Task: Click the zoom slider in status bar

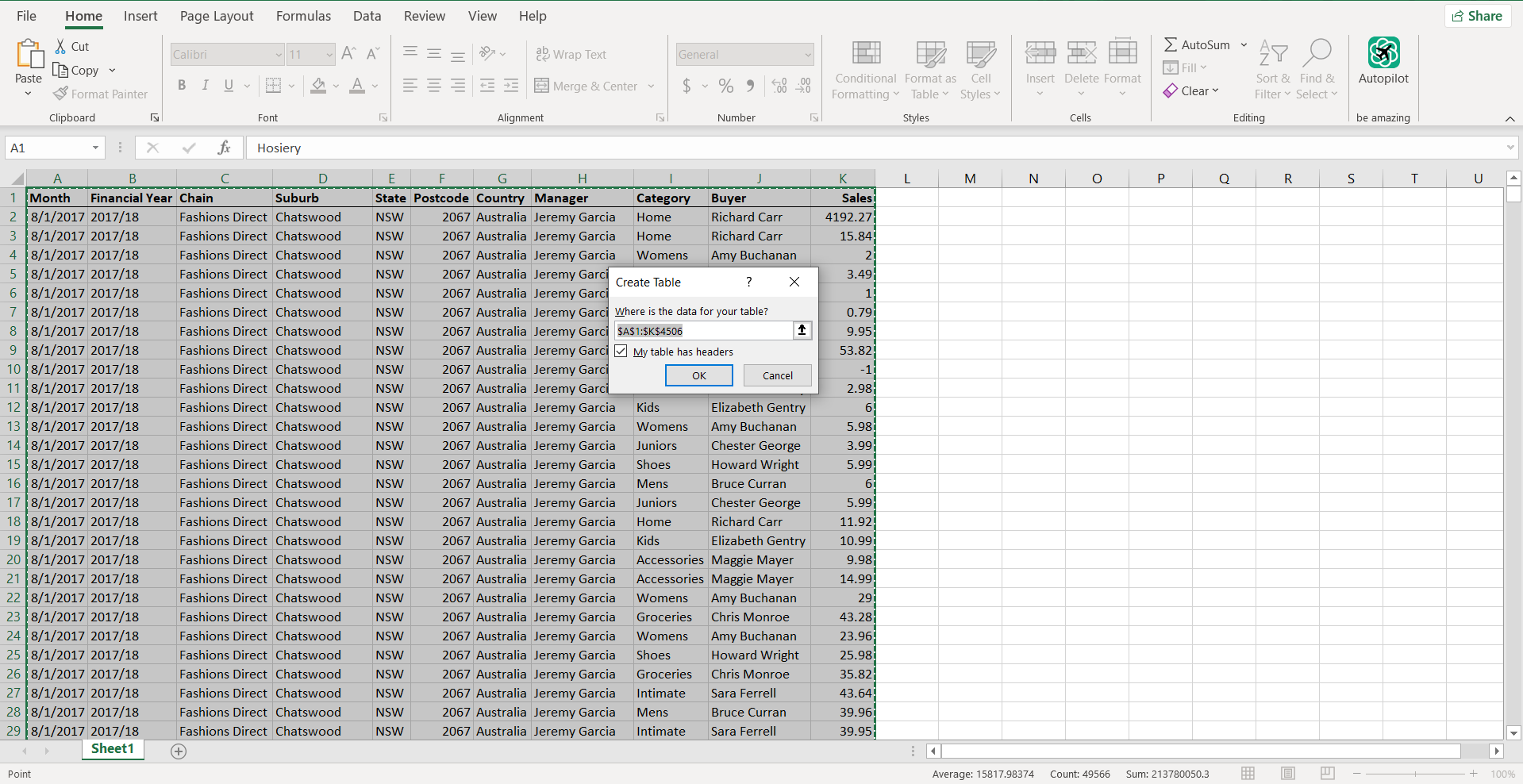Action: pyautogui.click(x=1415, y=773)
